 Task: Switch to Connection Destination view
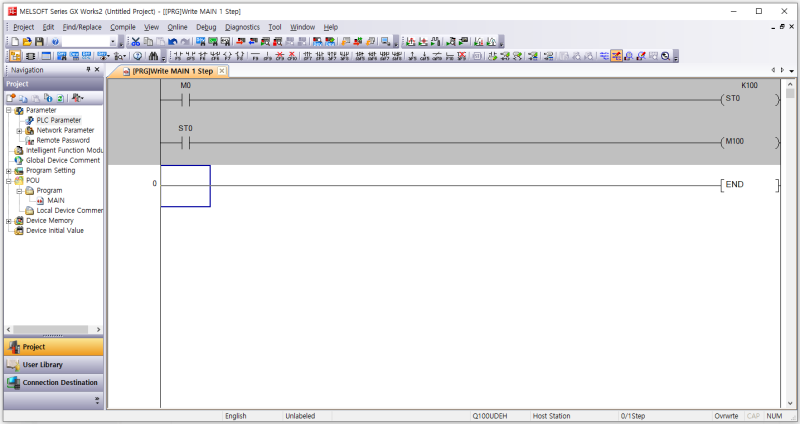pos(52,382)
